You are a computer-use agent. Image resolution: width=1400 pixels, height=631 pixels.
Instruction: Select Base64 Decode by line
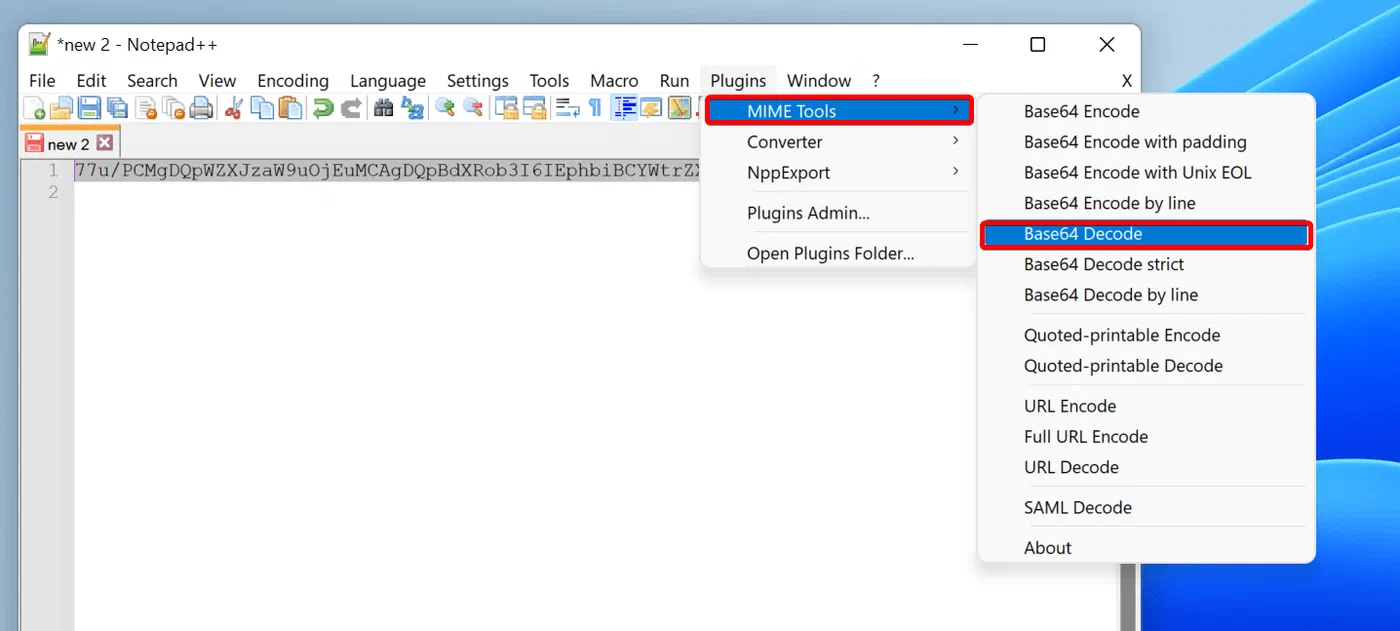1146,295
